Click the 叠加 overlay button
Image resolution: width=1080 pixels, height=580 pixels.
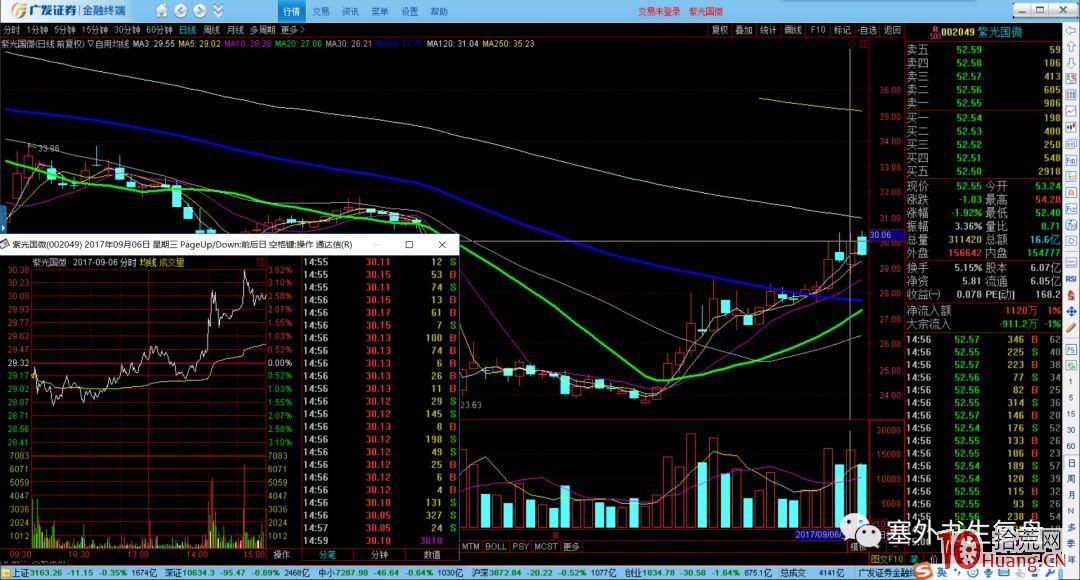pos(744,30)
